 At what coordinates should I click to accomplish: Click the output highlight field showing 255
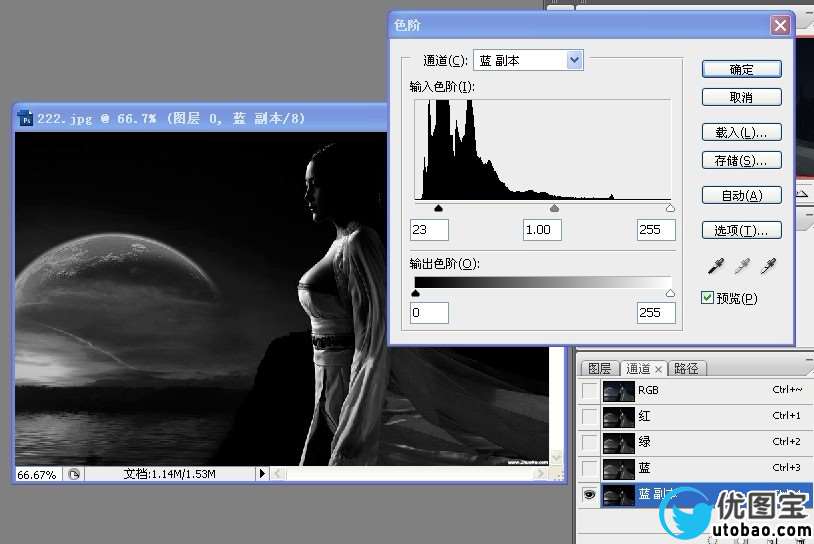click(x=656, y=313)
